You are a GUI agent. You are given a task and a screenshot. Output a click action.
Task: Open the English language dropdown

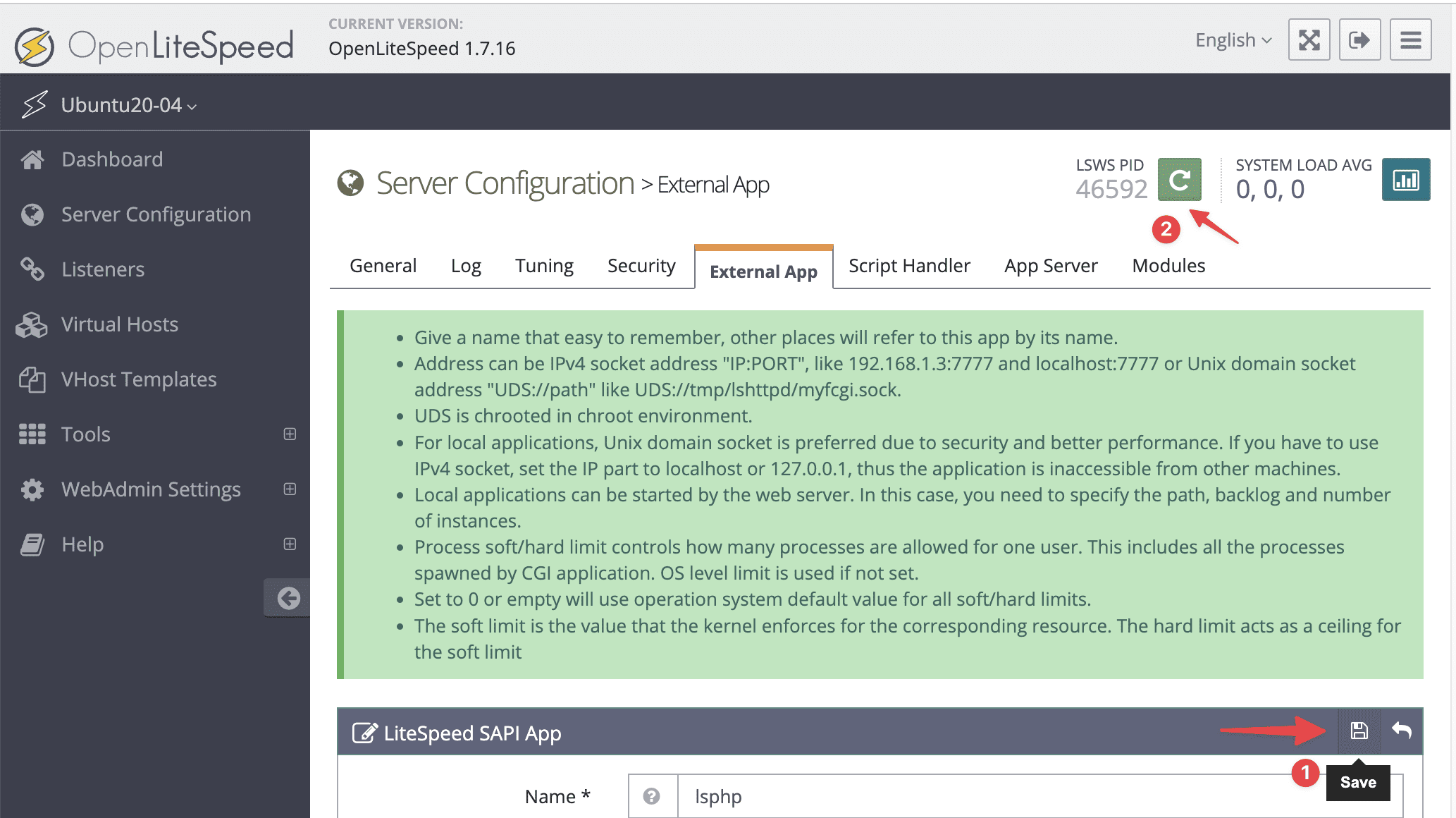pyautogui.click(x=1233, y=40)
